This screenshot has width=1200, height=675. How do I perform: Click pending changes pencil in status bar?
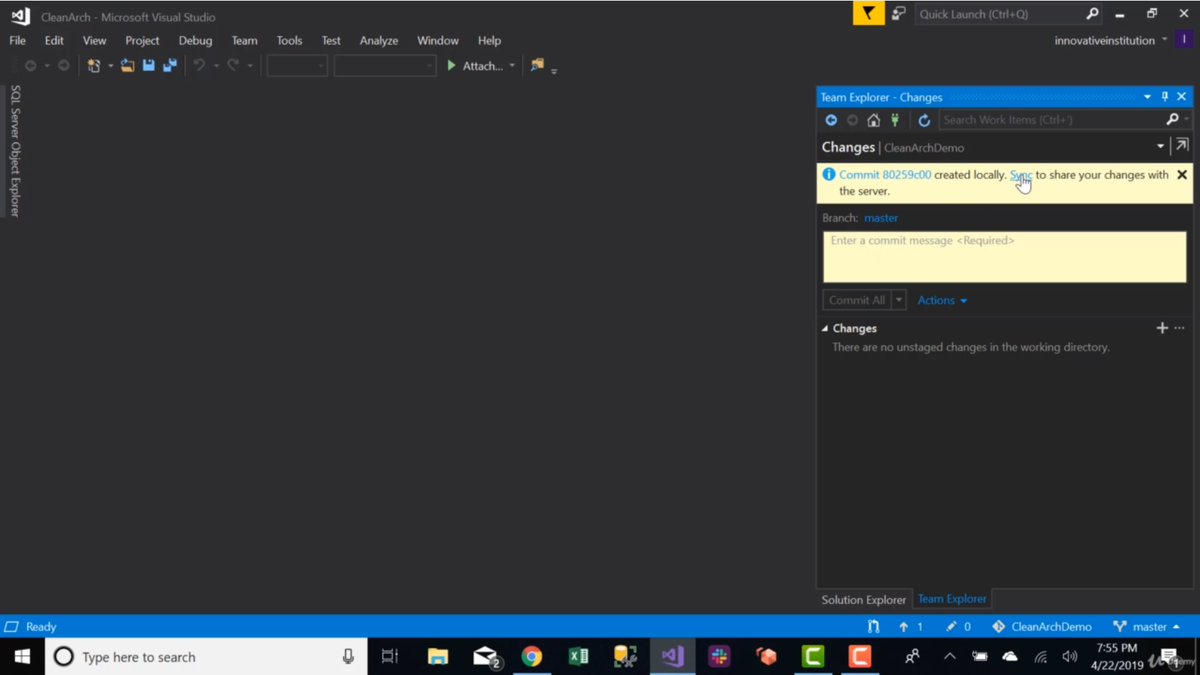point(959,627)
